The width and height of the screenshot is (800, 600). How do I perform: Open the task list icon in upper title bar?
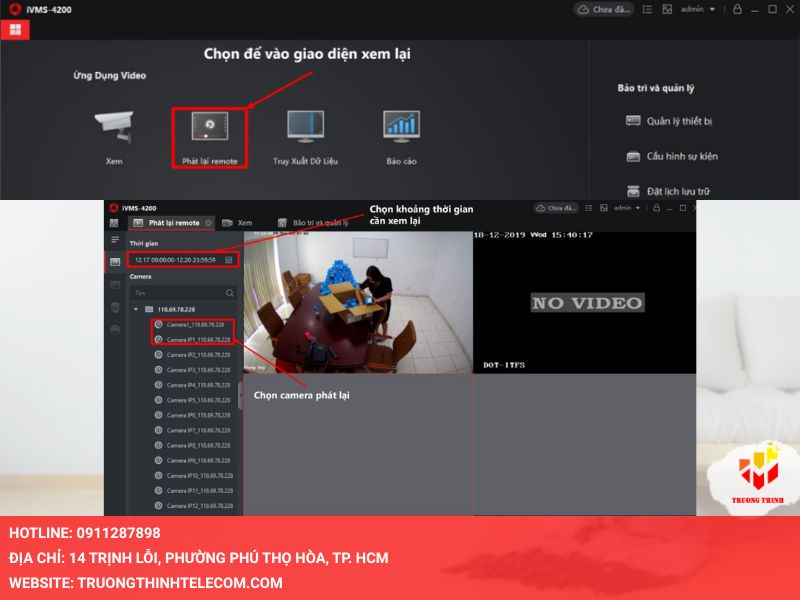pyautogui.click(x=647, y=9)
